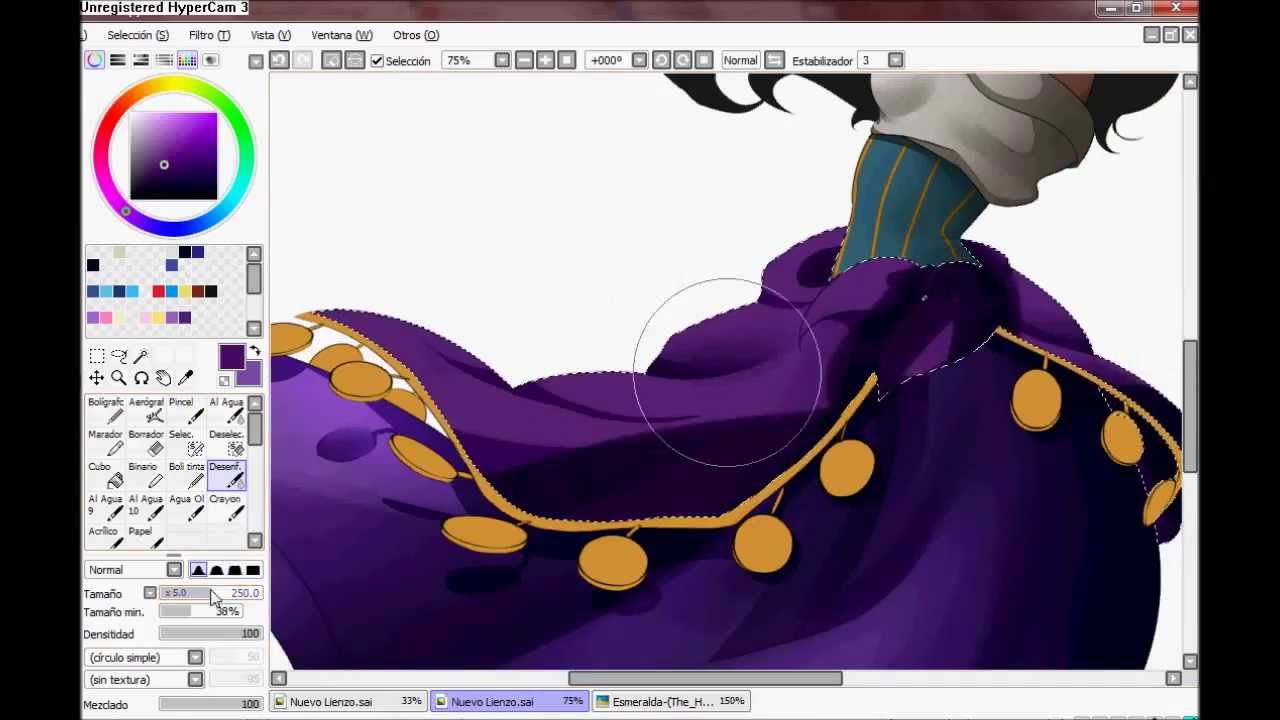Choose the Desenf. blur brush
The height and width of the screenshot is (720, 1280).
point(226,475)
